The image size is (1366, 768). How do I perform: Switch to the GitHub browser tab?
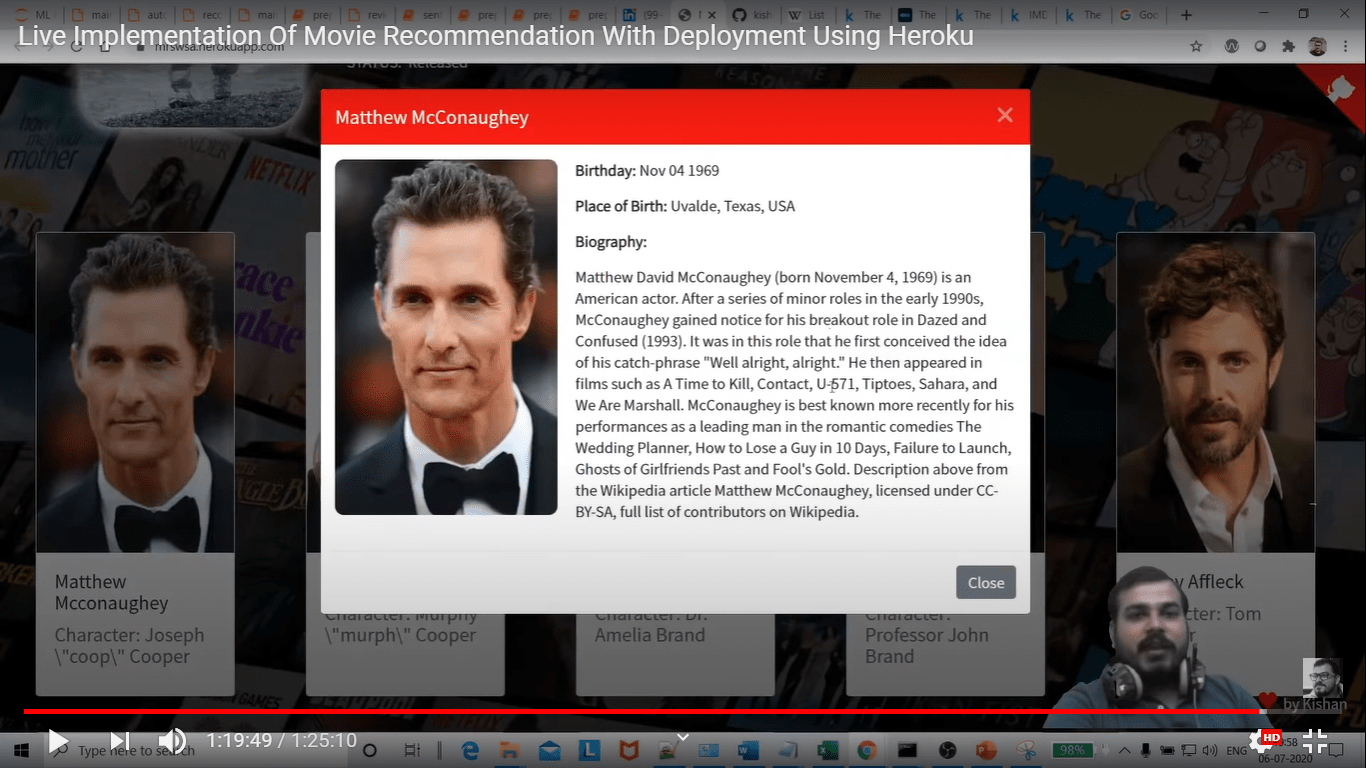(749, 15)
